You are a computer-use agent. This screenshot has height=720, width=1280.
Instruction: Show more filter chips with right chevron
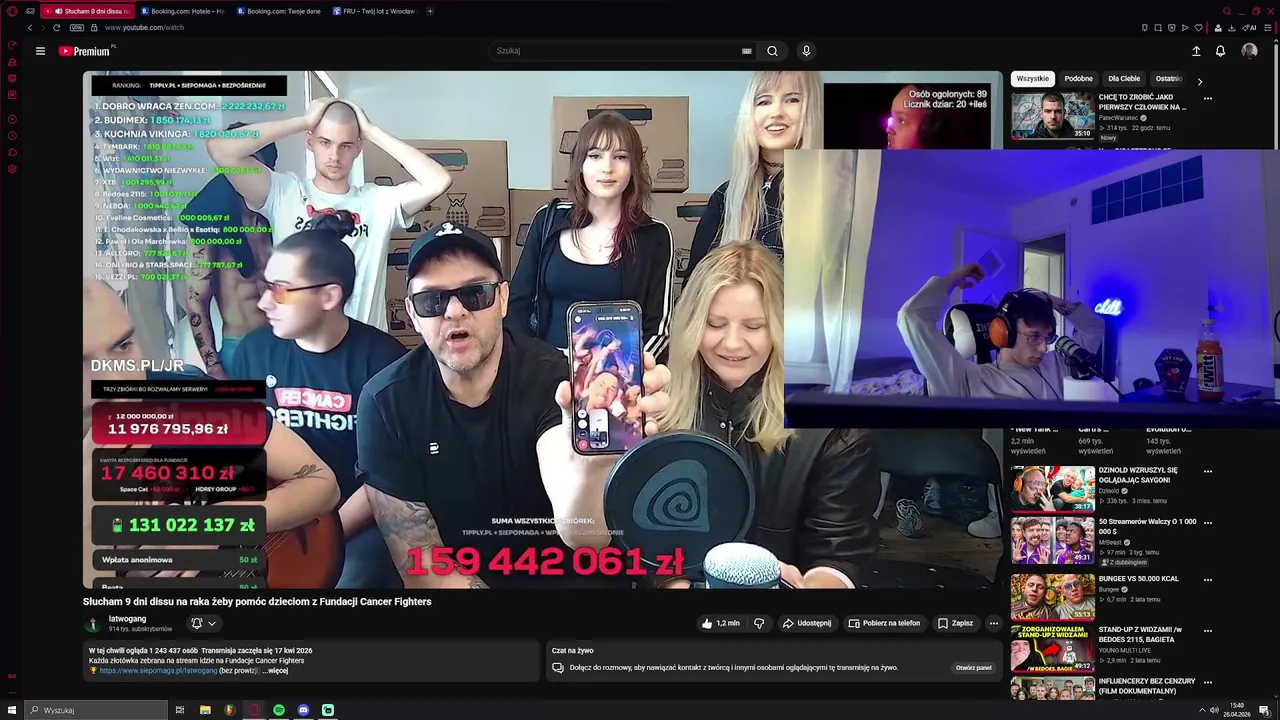coord(1199,80)
